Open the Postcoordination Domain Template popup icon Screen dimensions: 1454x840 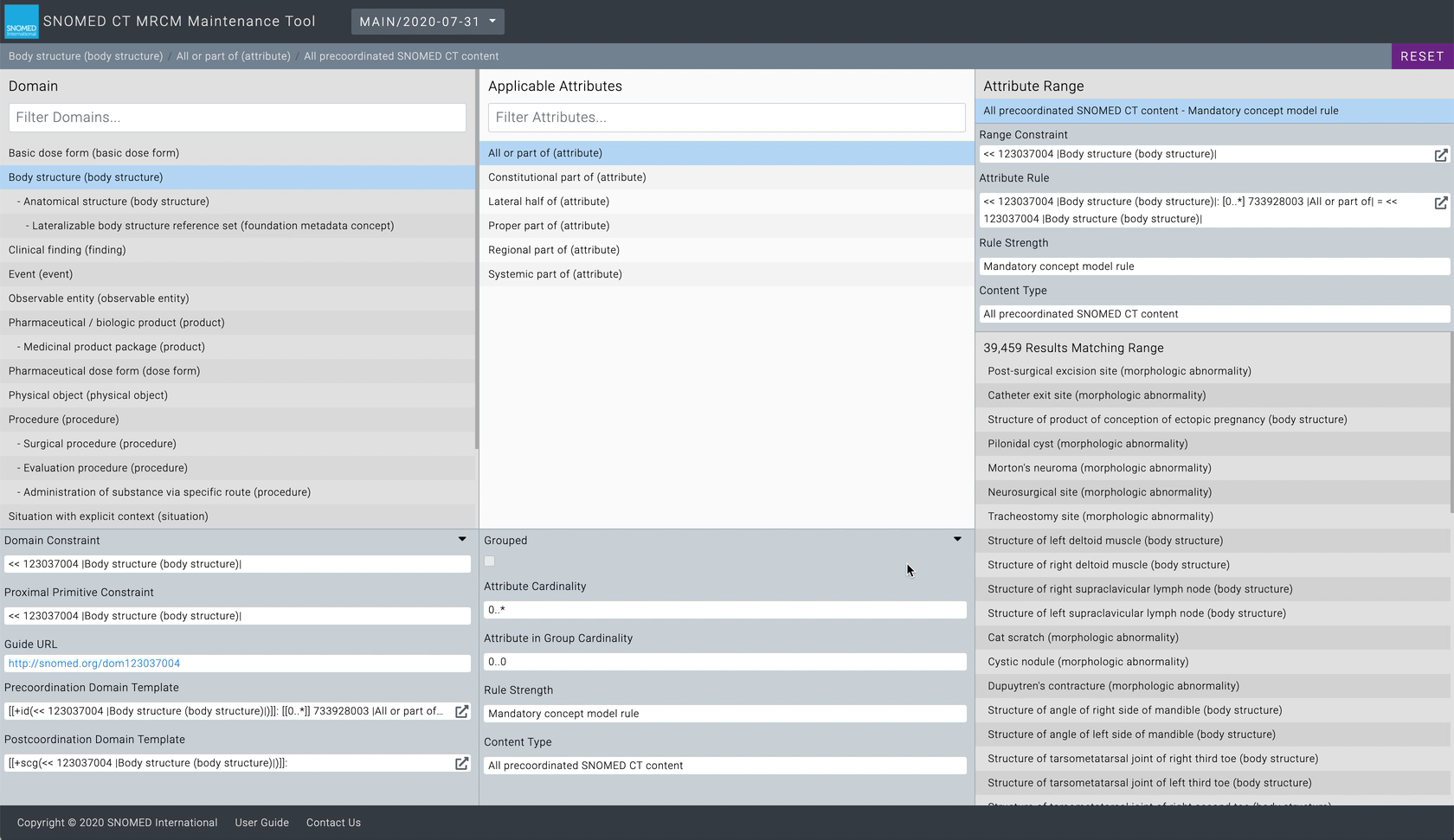[x=462, y=763]
